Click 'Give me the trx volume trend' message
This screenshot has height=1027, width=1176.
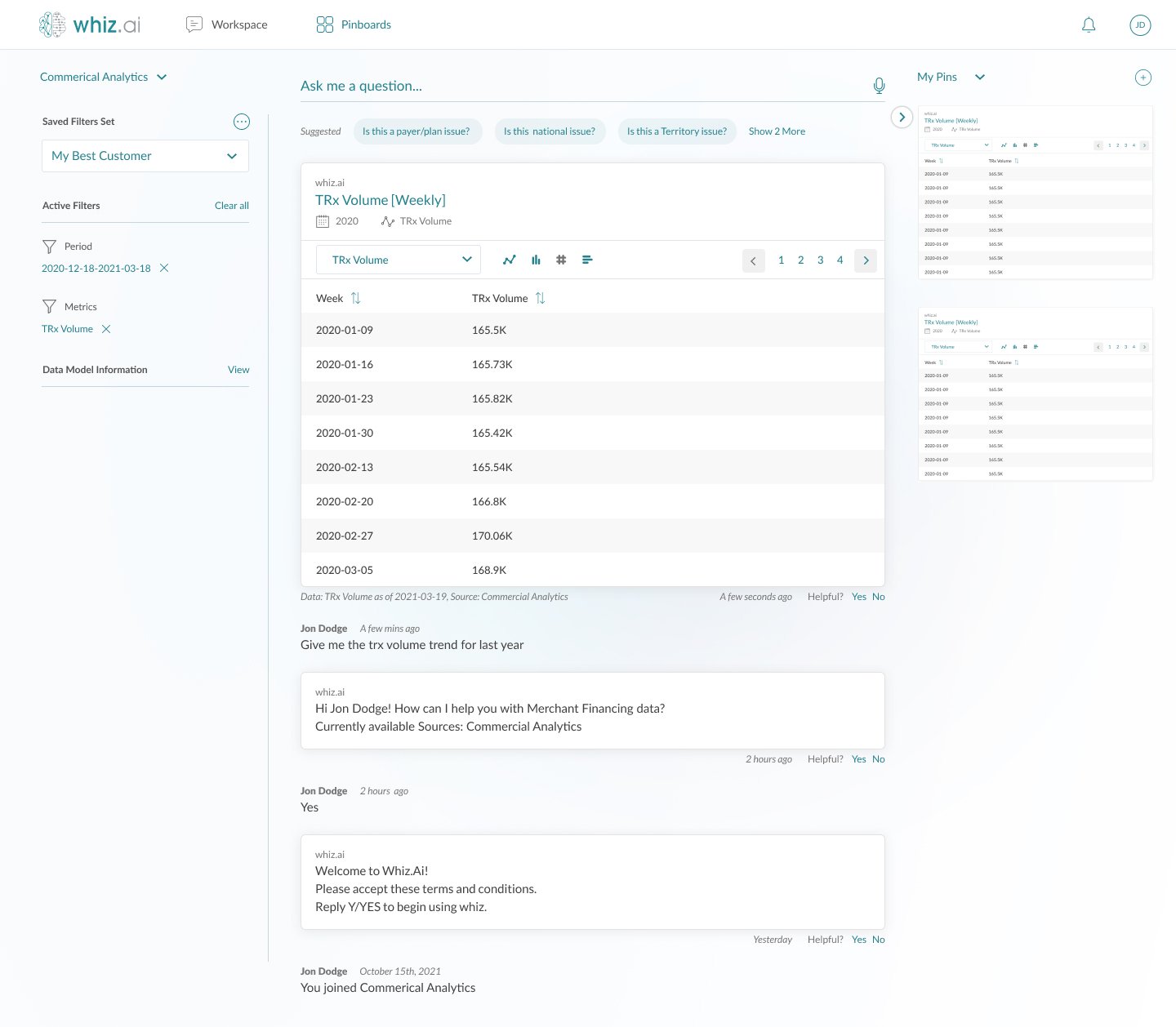click(x=412, y=645)
